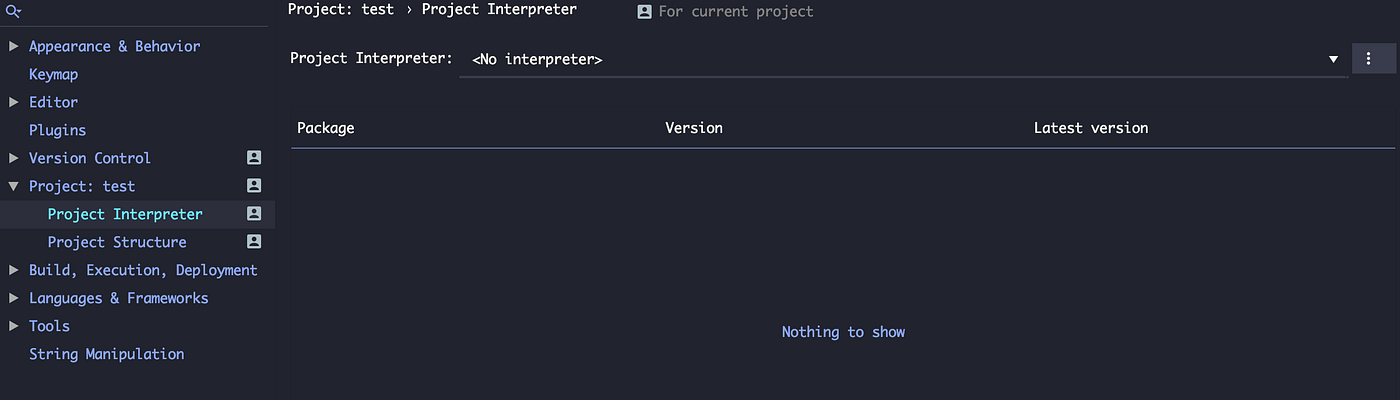Click the Latest version column header
The image size is (1400, 400).
coord(1091,128)
